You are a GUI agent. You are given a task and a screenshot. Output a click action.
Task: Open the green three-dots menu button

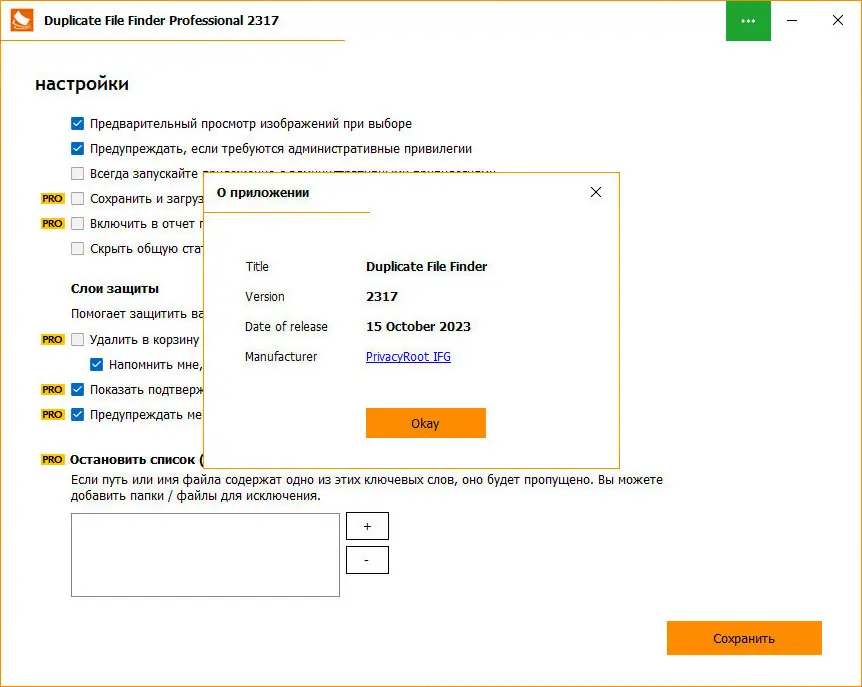pyautogui.click(x=748, y=21)
